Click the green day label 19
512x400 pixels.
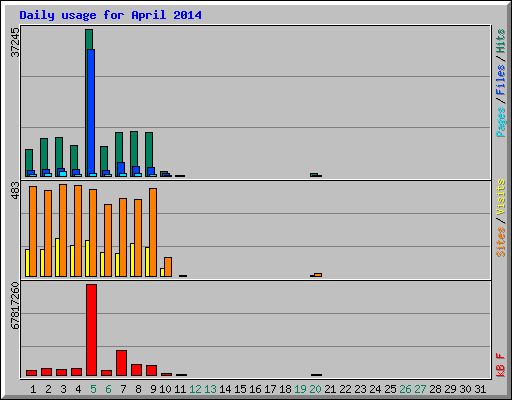pos(300,389)
